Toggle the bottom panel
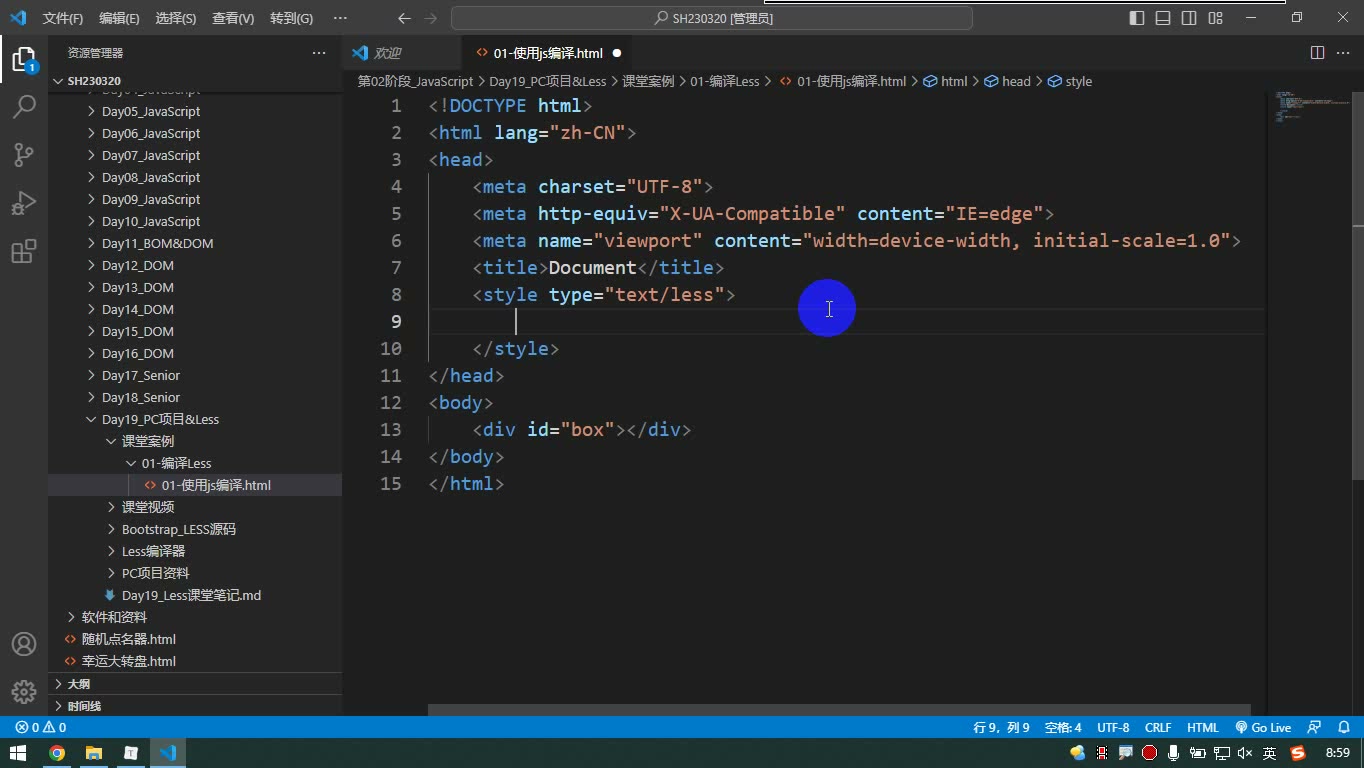This screenshot has width=1364, height=768. [1163, 18]
